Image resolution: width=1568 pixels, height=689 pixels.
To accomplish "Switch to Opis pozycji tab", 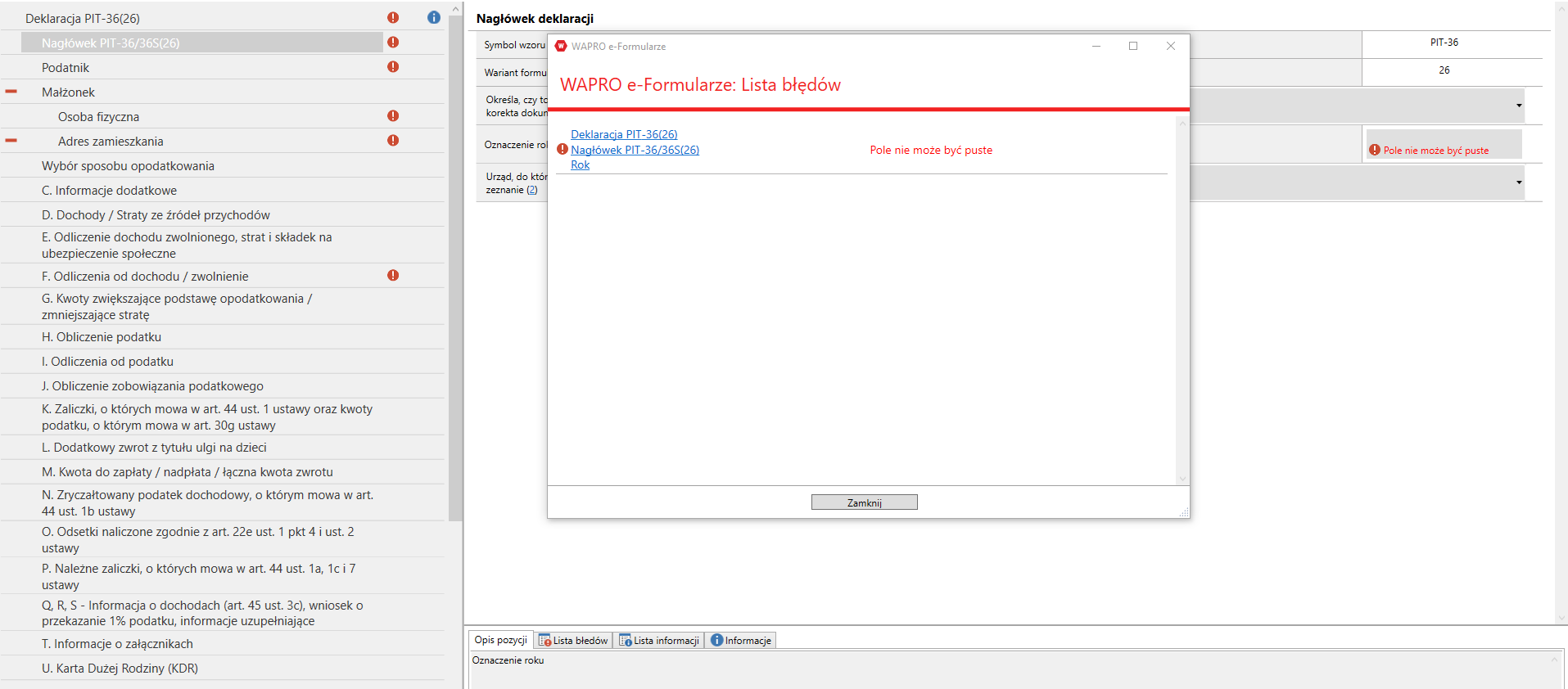I will click(500, 640).
